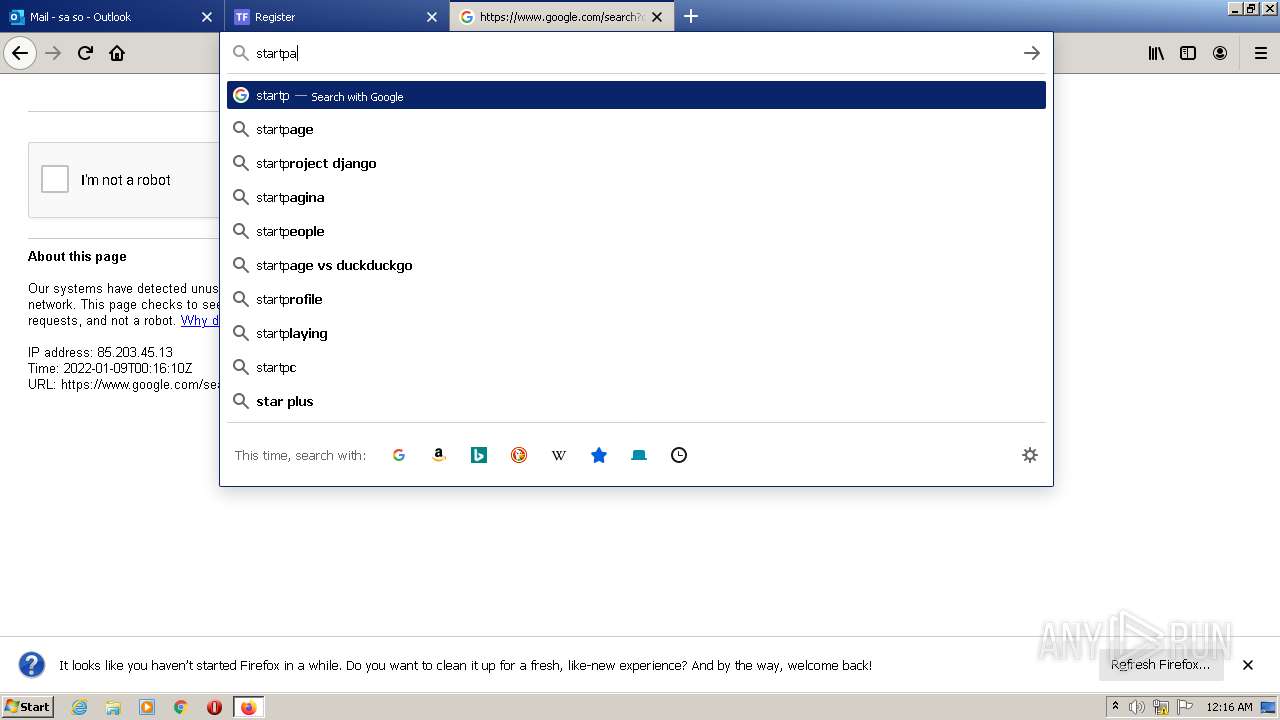Close the Mail - Outlook tab
The width and height of the screenshot is (1280, 720).
(207, 17)
